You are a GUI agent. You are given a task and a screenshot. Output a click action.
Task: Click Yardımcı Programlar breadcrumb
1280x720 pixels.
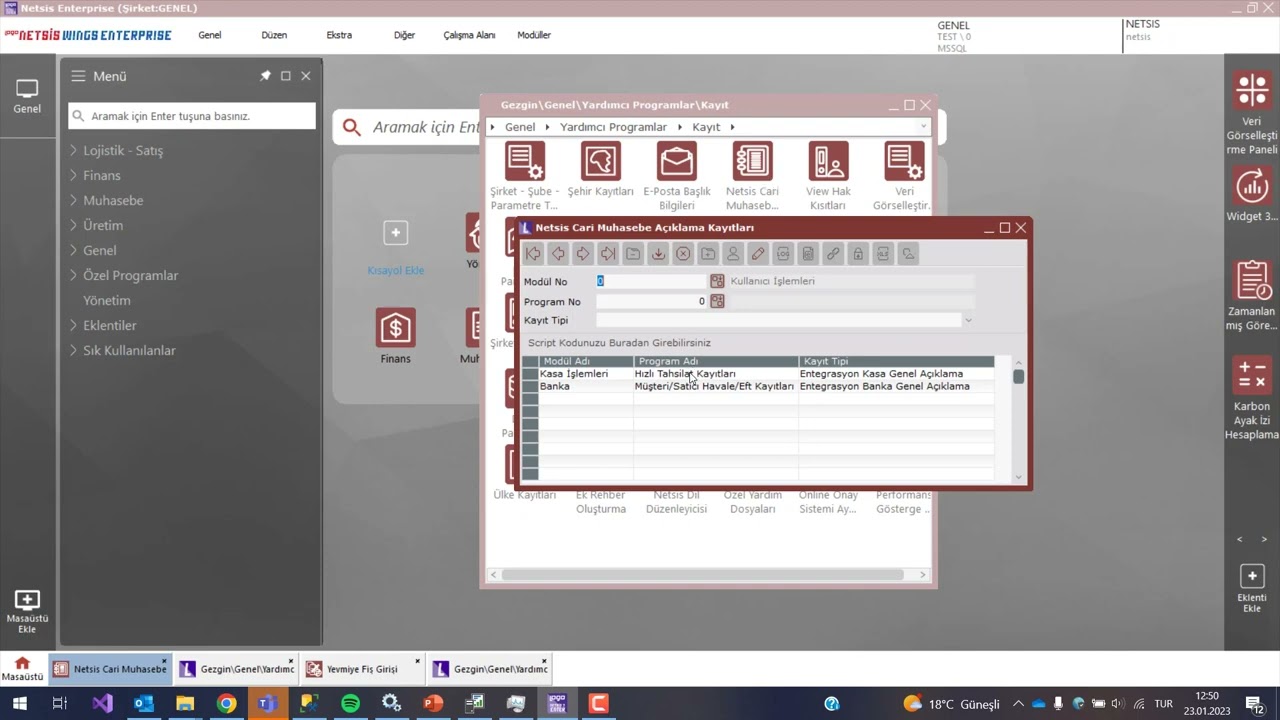pyautogui.click(x=613, y=127)
